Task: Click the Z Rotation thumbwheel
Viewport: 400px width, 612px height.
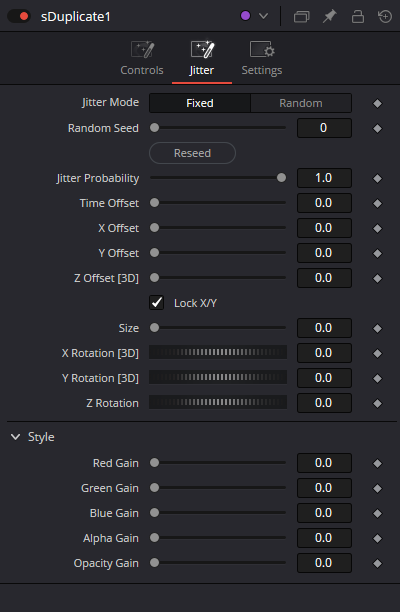Action: click(218, 402)
